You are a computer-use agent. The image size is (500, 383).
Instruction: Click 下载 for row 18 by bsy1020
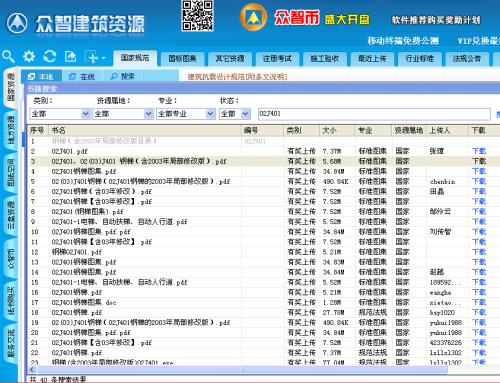point(479,312)
